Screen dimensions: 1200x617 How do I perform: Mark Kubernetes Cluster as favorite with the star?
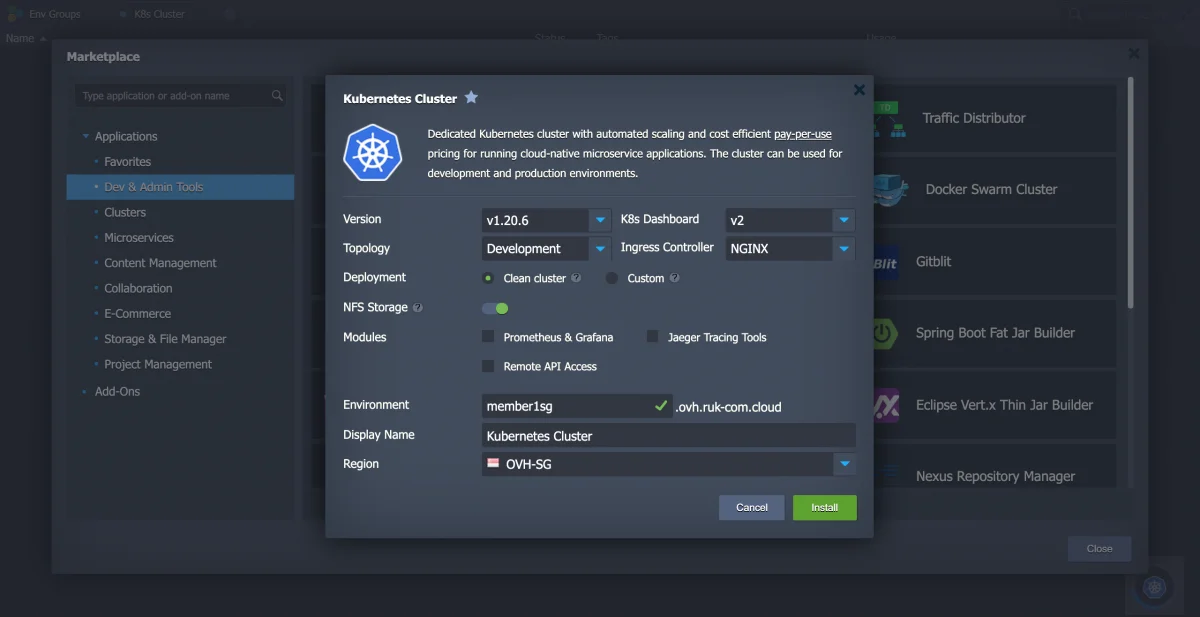[x=471, y=98]
